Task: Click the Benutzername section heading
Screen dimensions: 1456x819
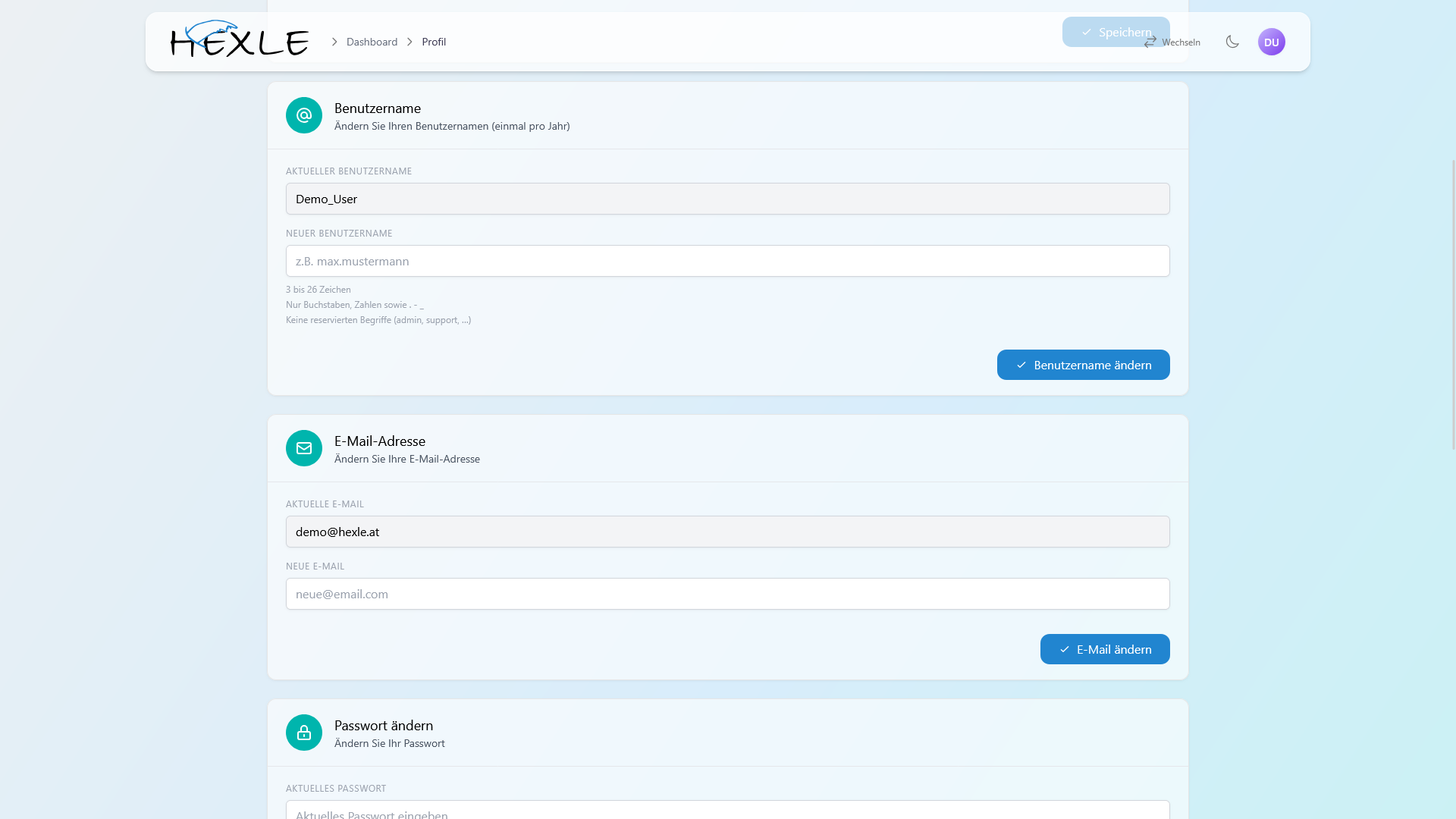Action: point(378,108)
